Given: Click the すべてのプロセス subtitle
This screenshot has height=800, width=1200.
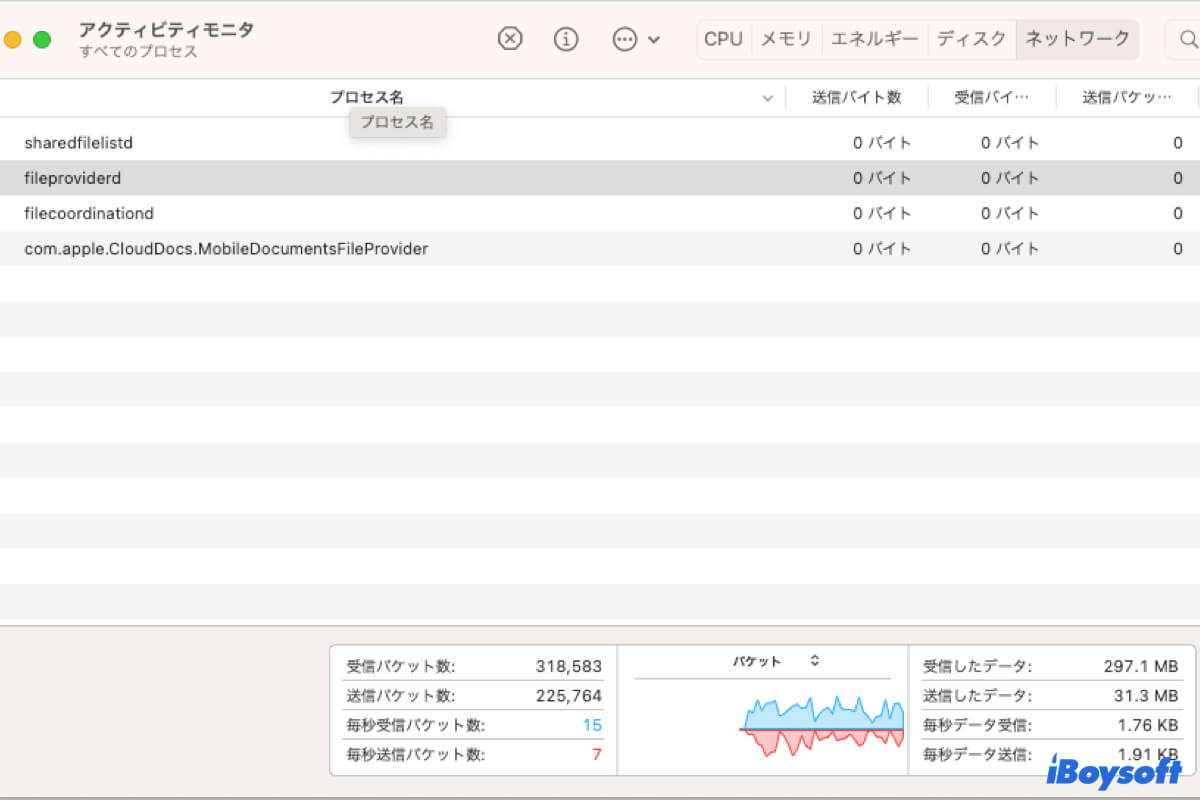Looking at the screenshot, I should coord(138,52).
